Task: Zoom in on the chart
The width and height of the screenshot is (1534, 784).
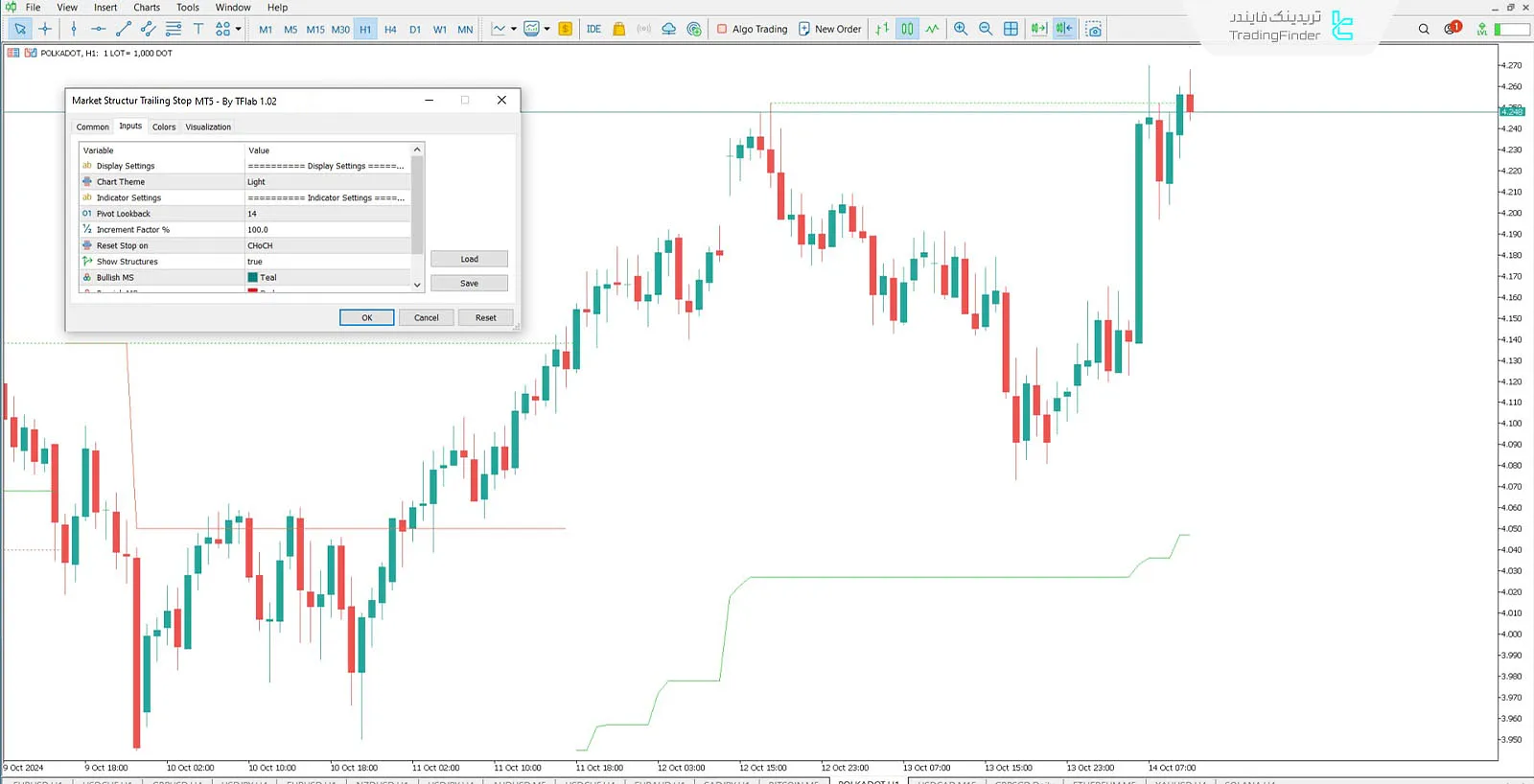Action: click(961, 29)
